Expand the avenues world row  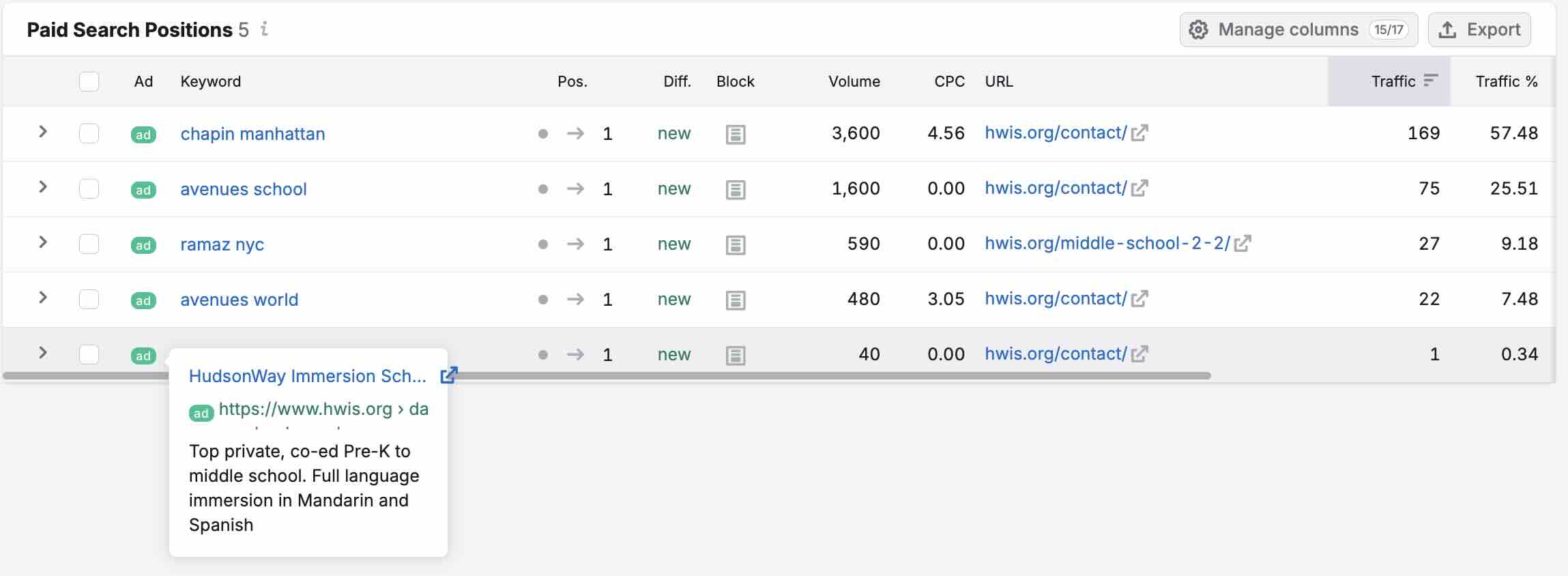(42, 298)
